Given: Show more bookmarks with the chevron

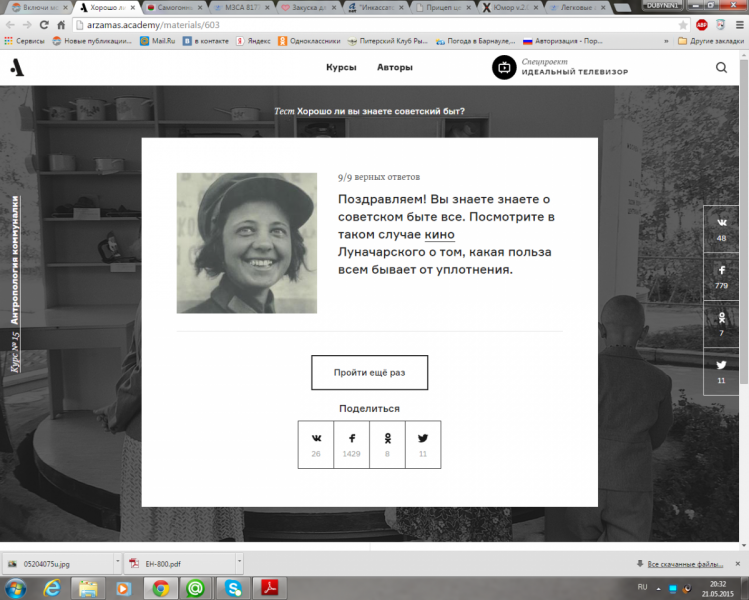Looking at the screenshot, I should click(666, 41).
